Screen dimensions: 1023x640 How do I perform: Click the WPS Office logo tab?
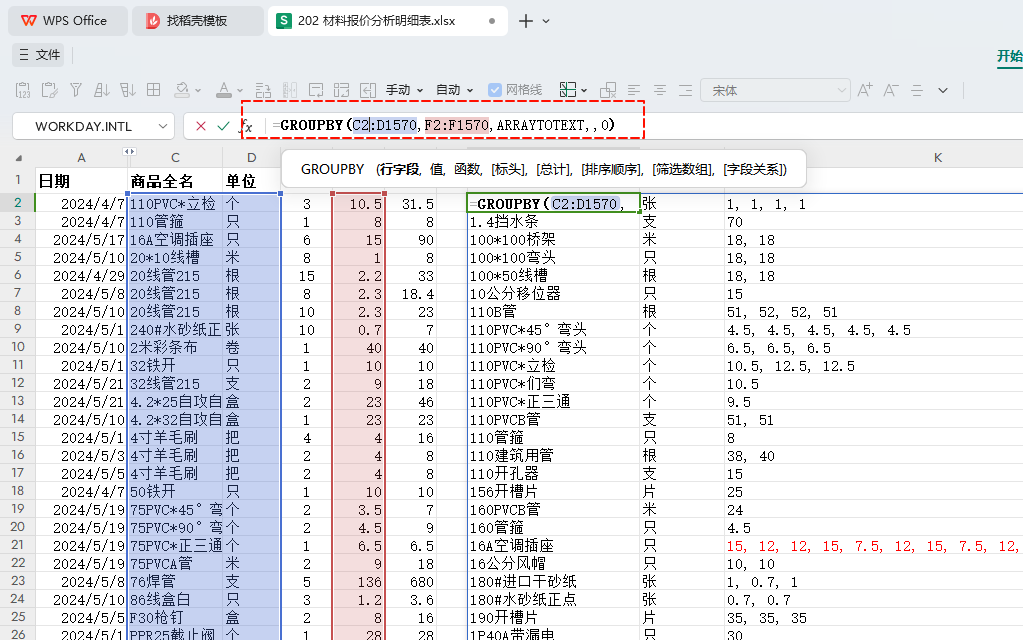click(67, 21)
